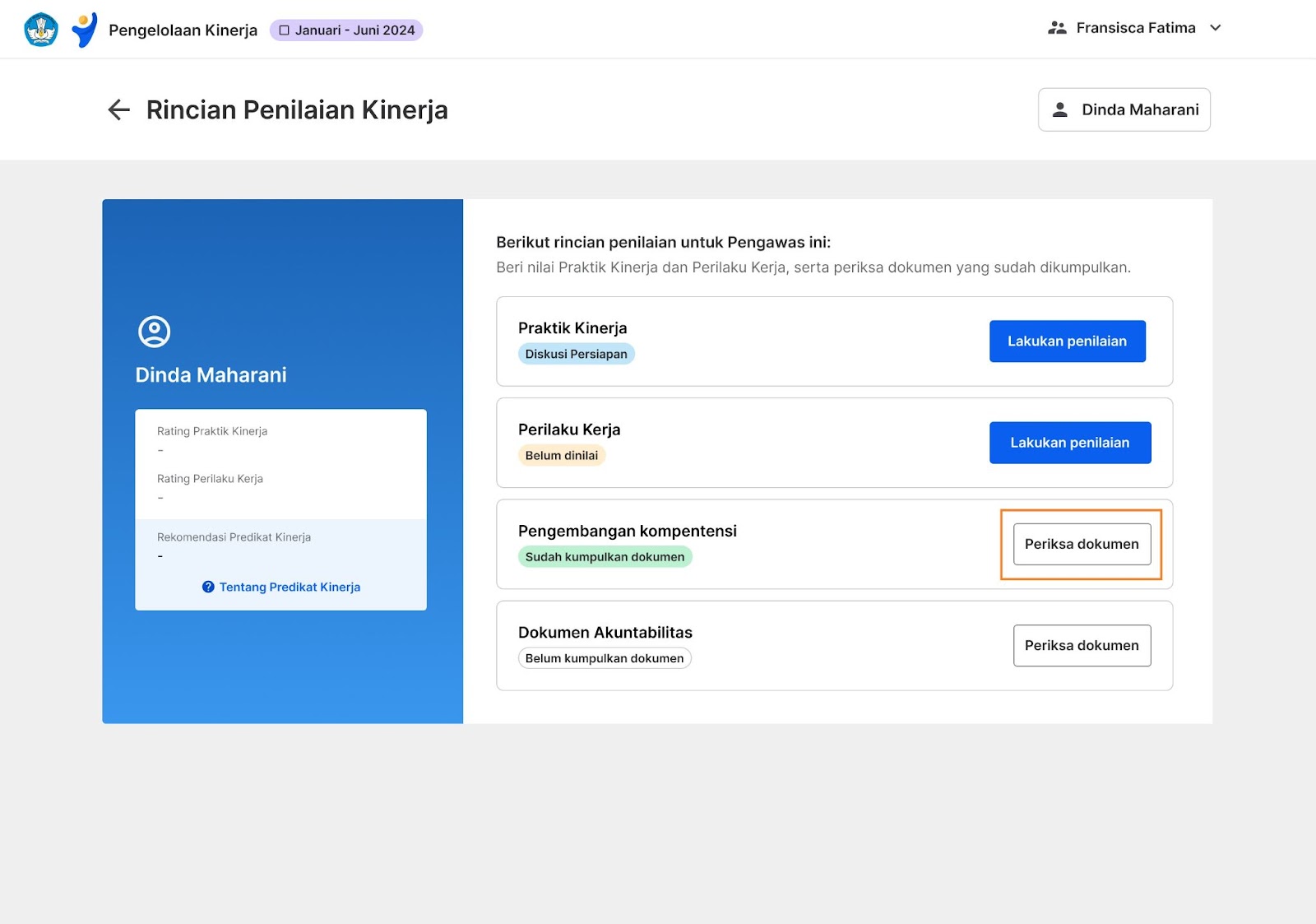Periksa dokumen for Dokumen Akuntabilitas

click(x=1082, y=645)
